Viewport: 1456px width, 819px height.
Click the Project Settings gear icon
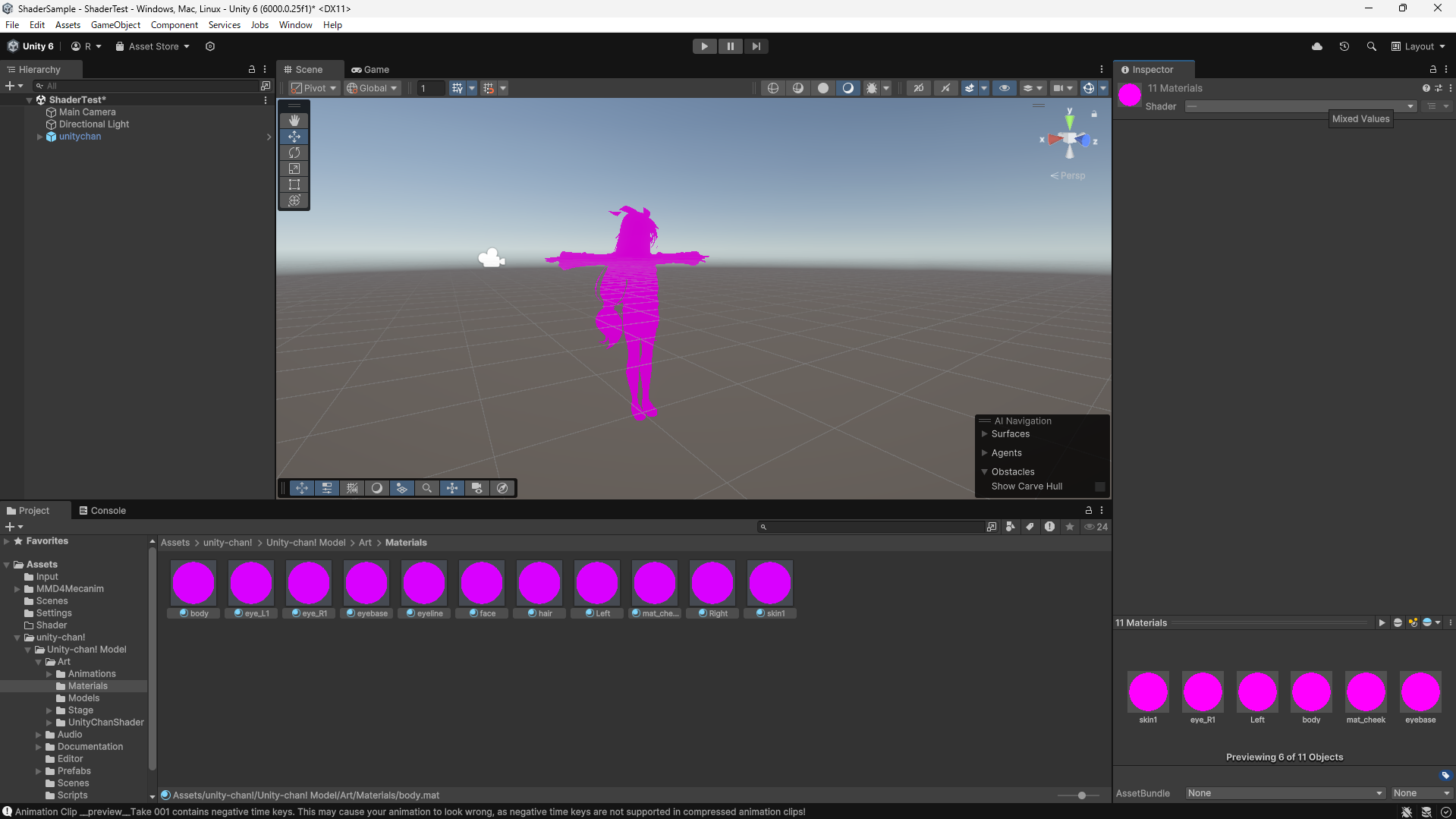pyautogui.click(x=210, y=46)
